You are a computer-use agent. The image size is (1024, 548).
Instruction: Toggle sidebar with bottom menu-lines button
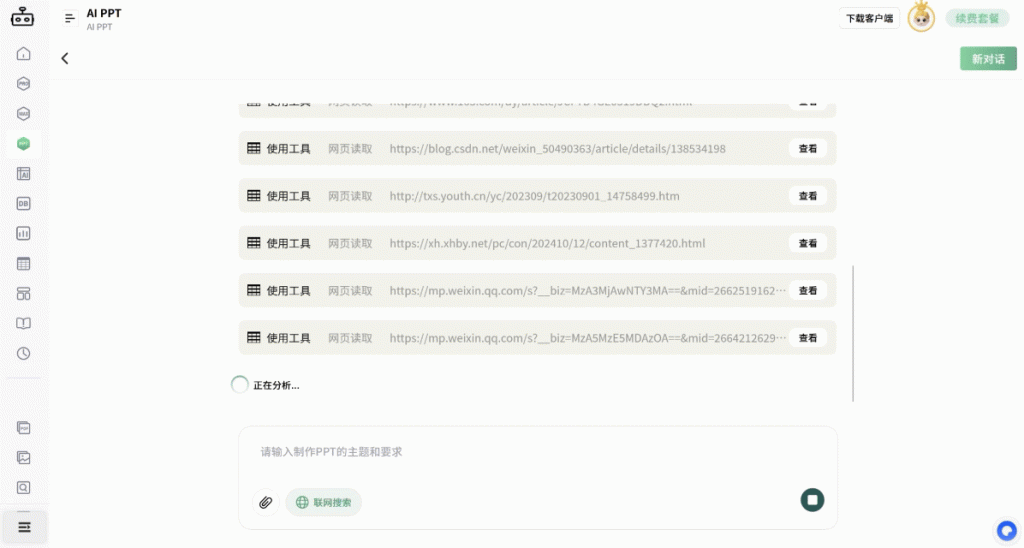(x=24, y=527)
